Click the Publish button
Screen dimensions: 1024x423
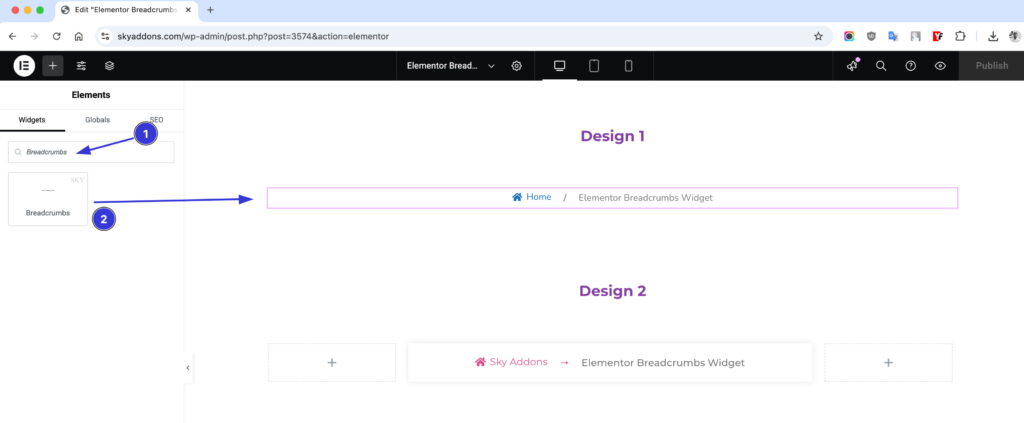tap(991, 66)
